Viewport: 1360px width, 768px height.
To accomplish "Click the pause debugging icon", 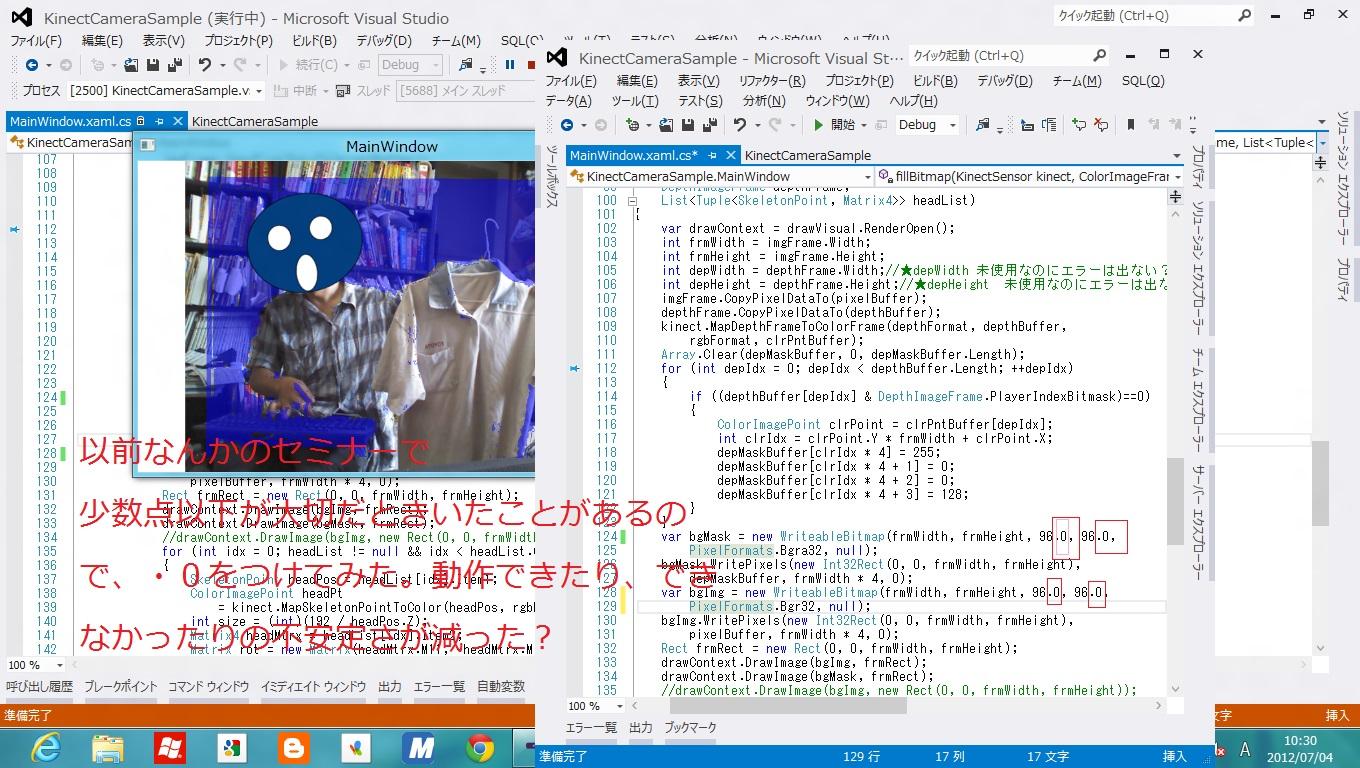I will click(510, 65).
